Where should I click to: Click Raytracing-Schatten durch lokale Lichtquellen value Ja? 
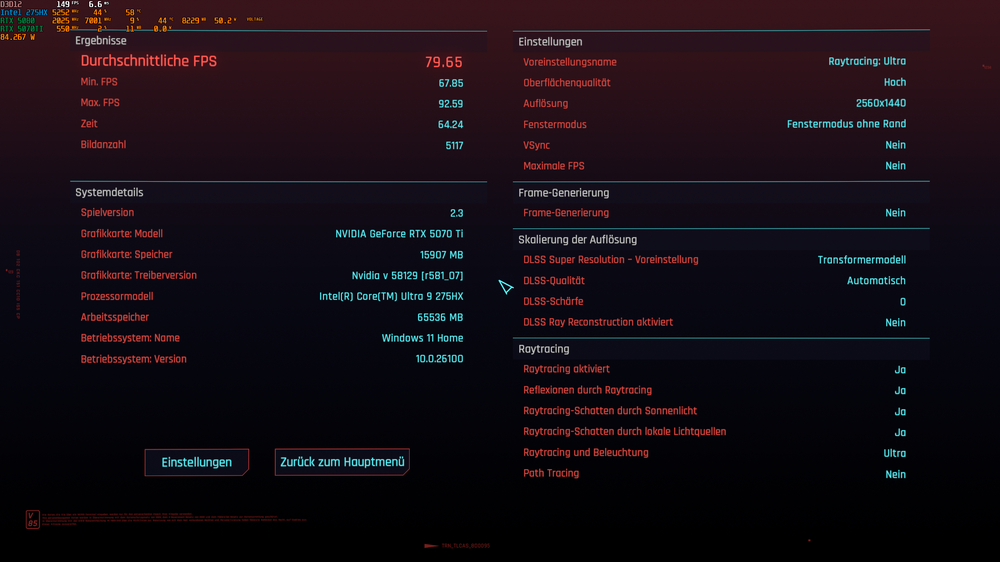tap(900, 433)
